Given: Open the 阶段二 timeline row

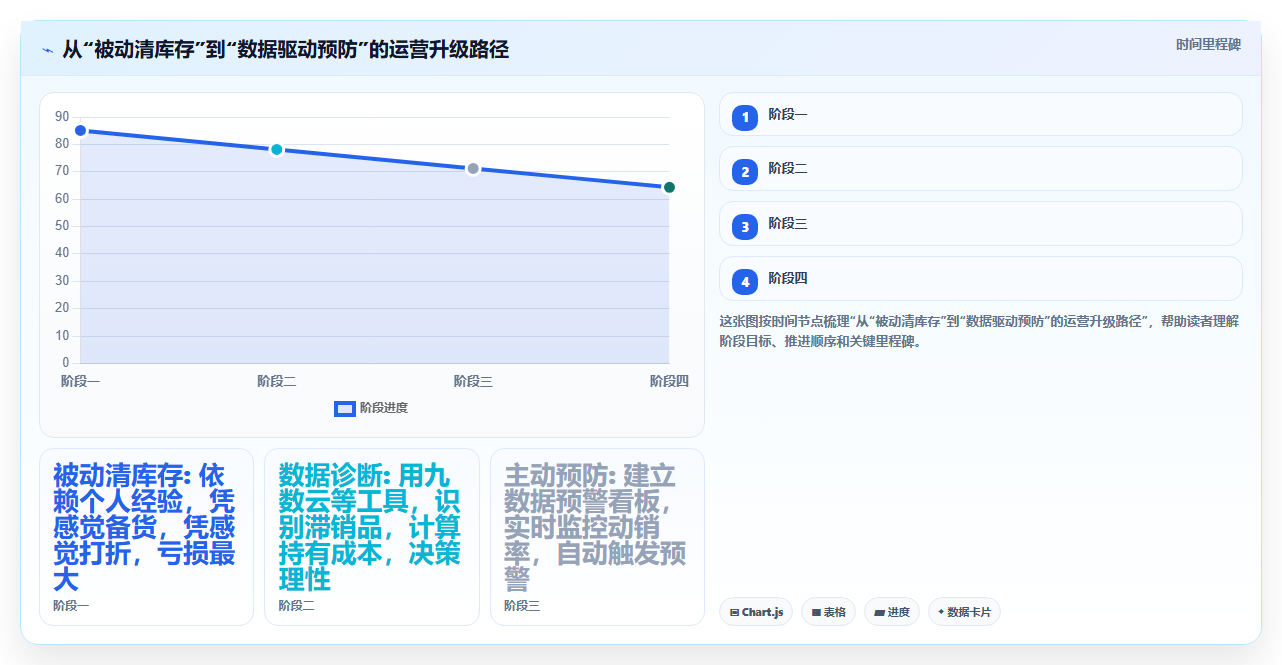Looking at the screenshot, I should pyautogui.click(x=980, y=169).
